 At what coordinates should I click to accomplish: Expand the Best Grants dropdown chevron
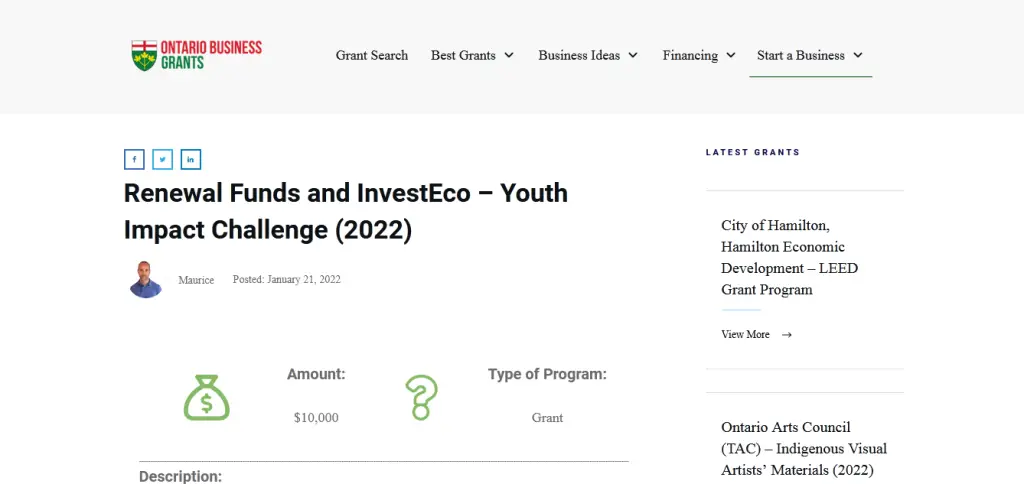pyautogui.click(x=509, y=56)
